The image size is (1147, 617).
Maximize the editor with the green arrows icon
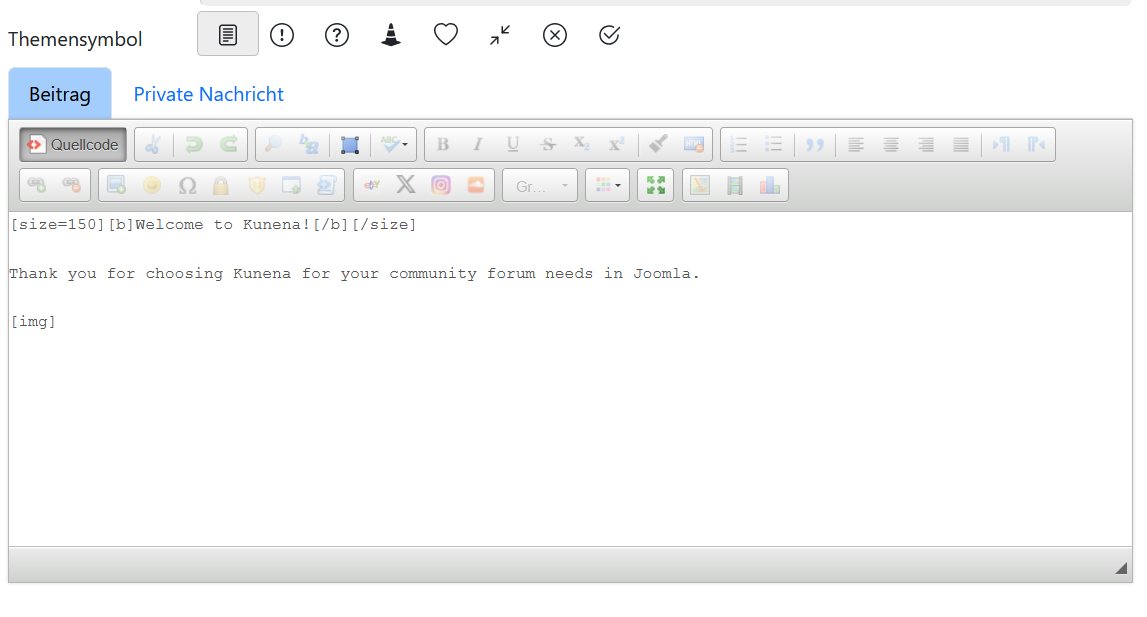coord(655,186)
